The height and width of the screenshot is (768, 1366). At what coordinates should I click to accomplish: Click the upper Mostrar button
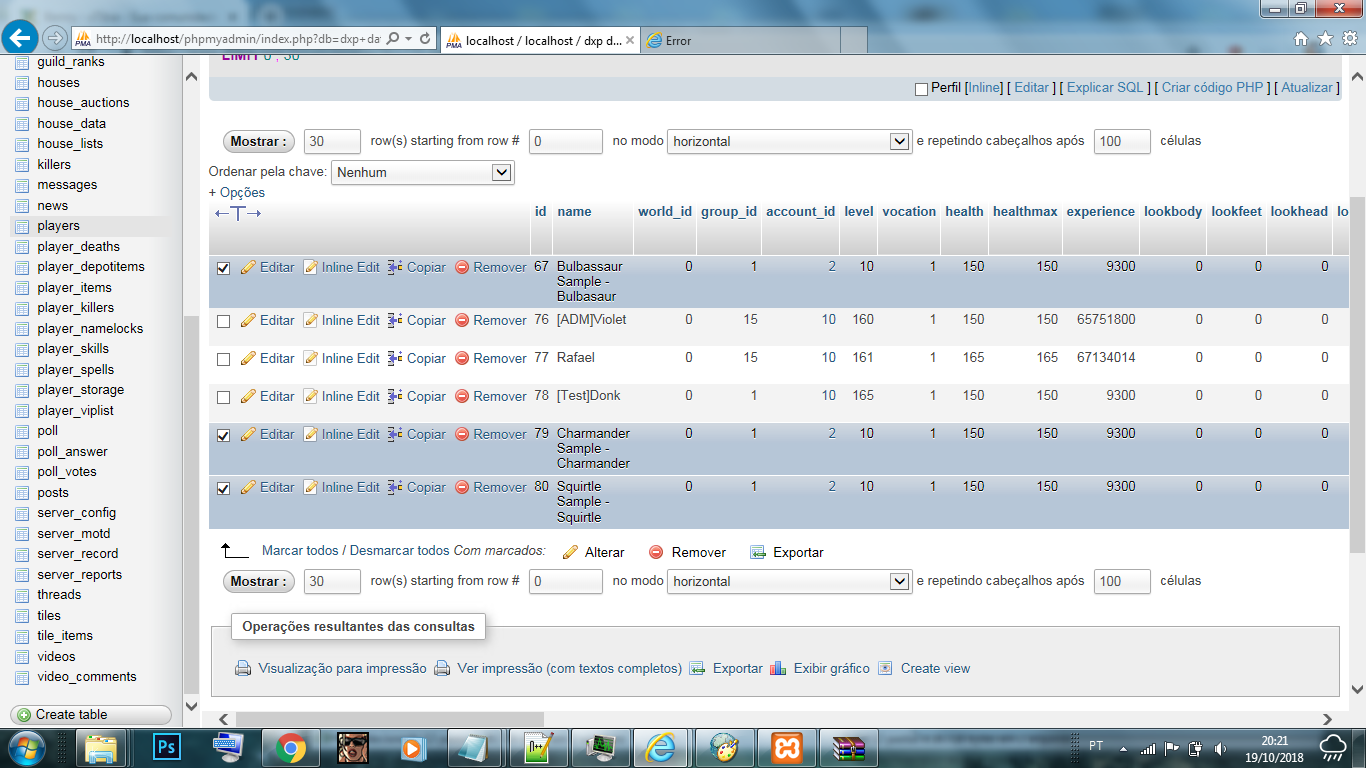pos(259,141)
